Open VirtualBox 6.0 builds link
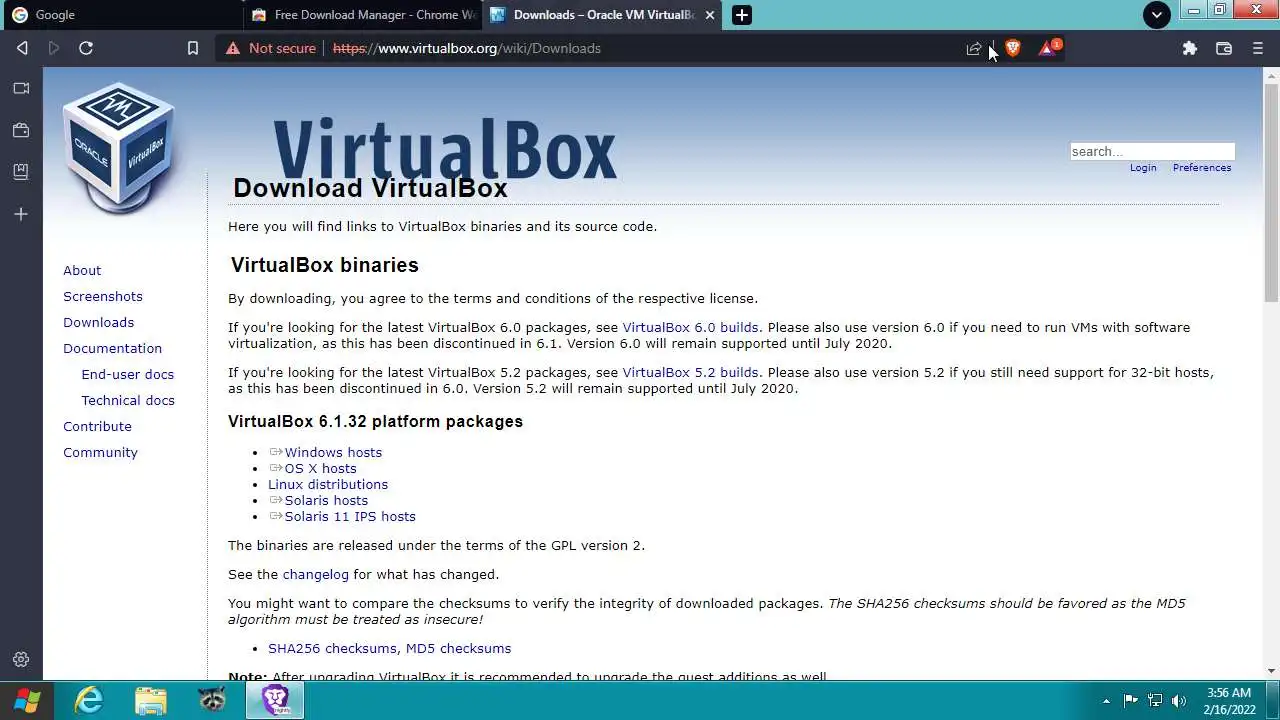Image resolution: width=1280 pixels, height=720 pixels. (x=690, y=327)
